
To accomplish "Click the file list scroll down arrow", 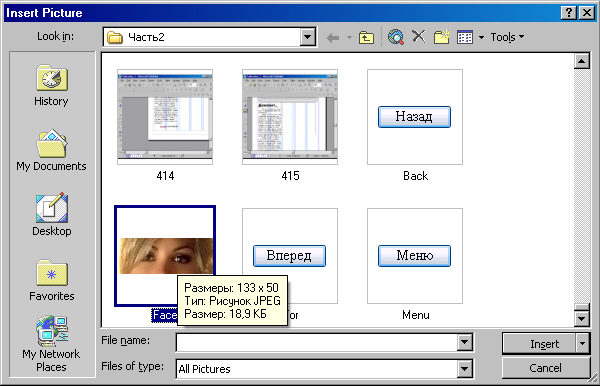I will pos(581,318).
